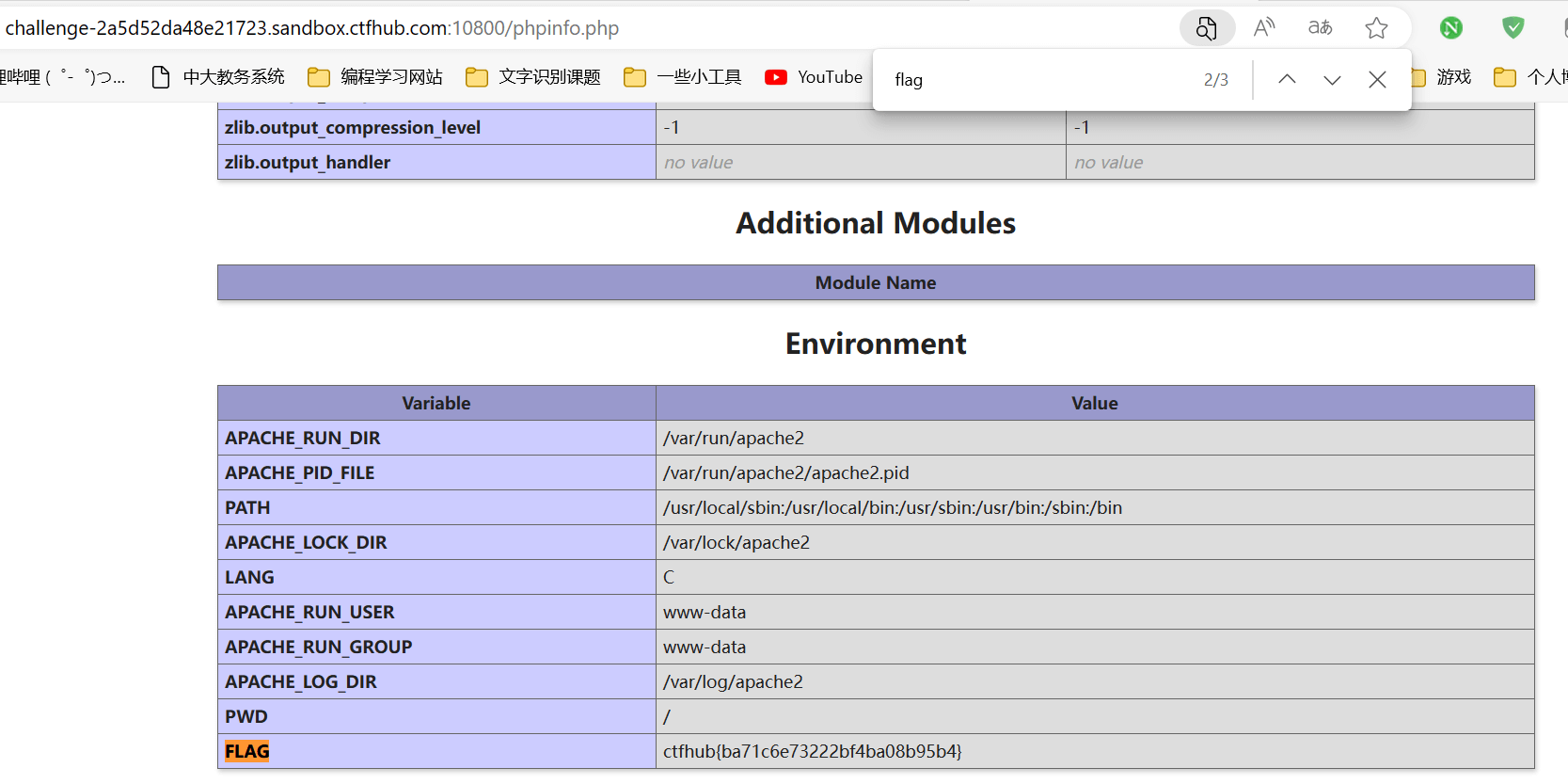Click the address bar URL

coord(312,28)
